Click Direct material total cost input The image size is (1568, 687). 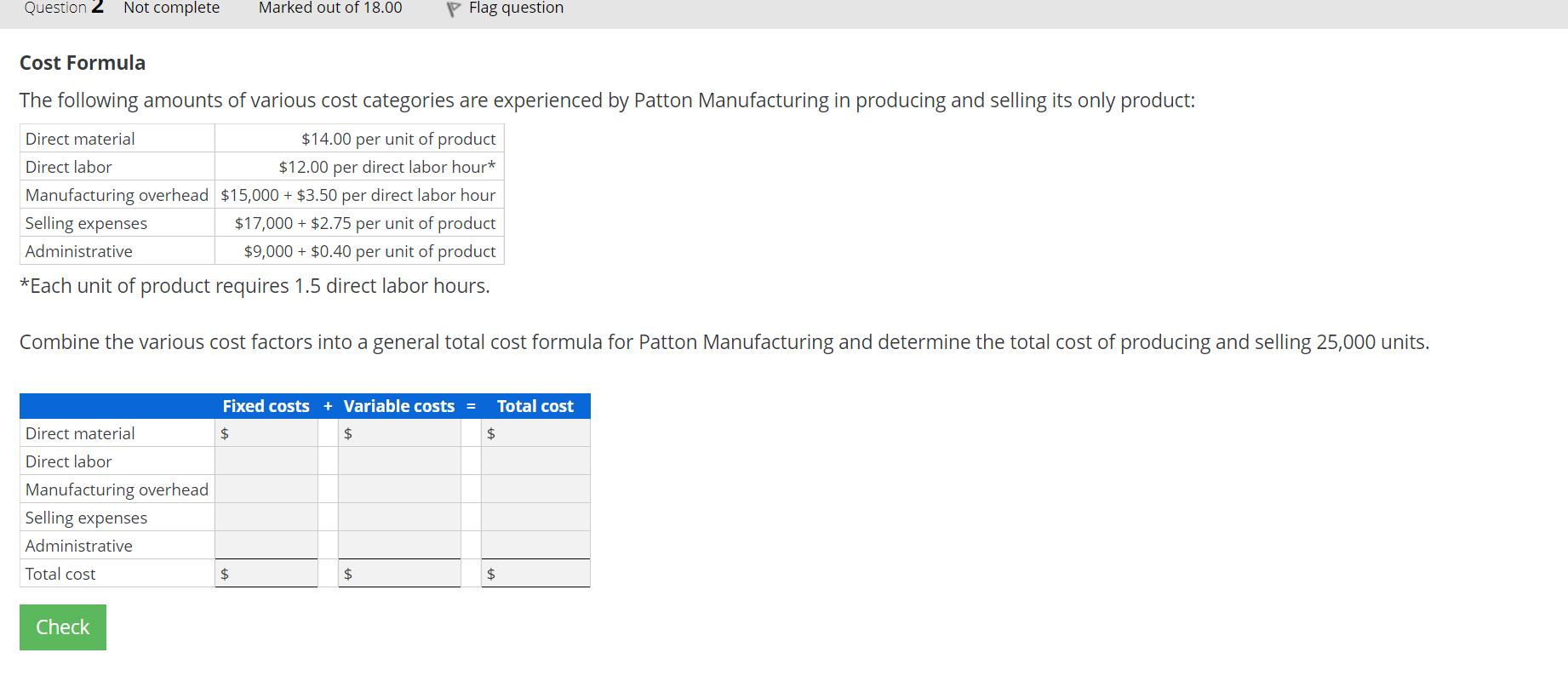click(x=535, y=433)
